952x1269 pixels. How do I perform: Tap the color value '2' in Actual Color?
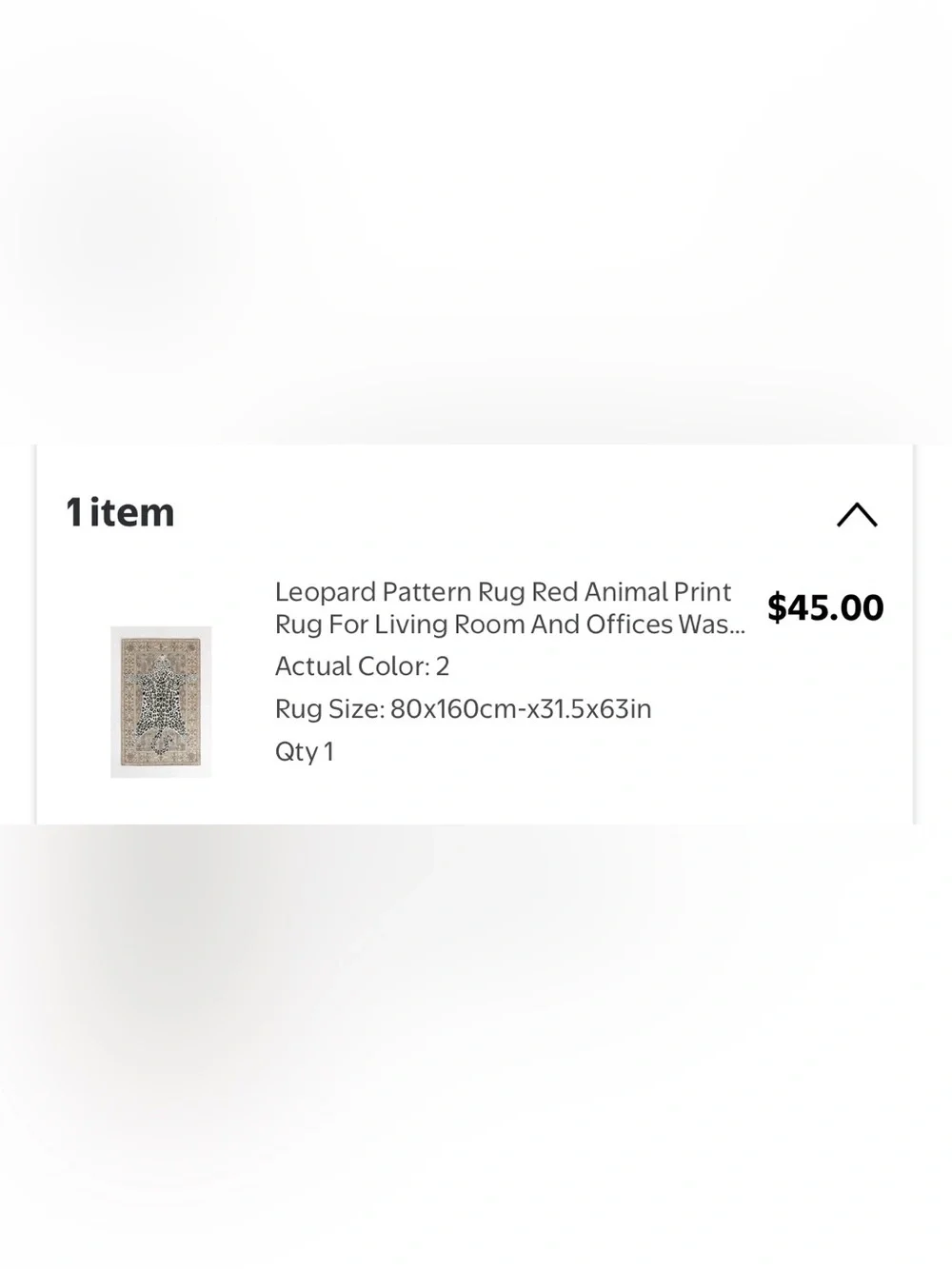[443, 666]
